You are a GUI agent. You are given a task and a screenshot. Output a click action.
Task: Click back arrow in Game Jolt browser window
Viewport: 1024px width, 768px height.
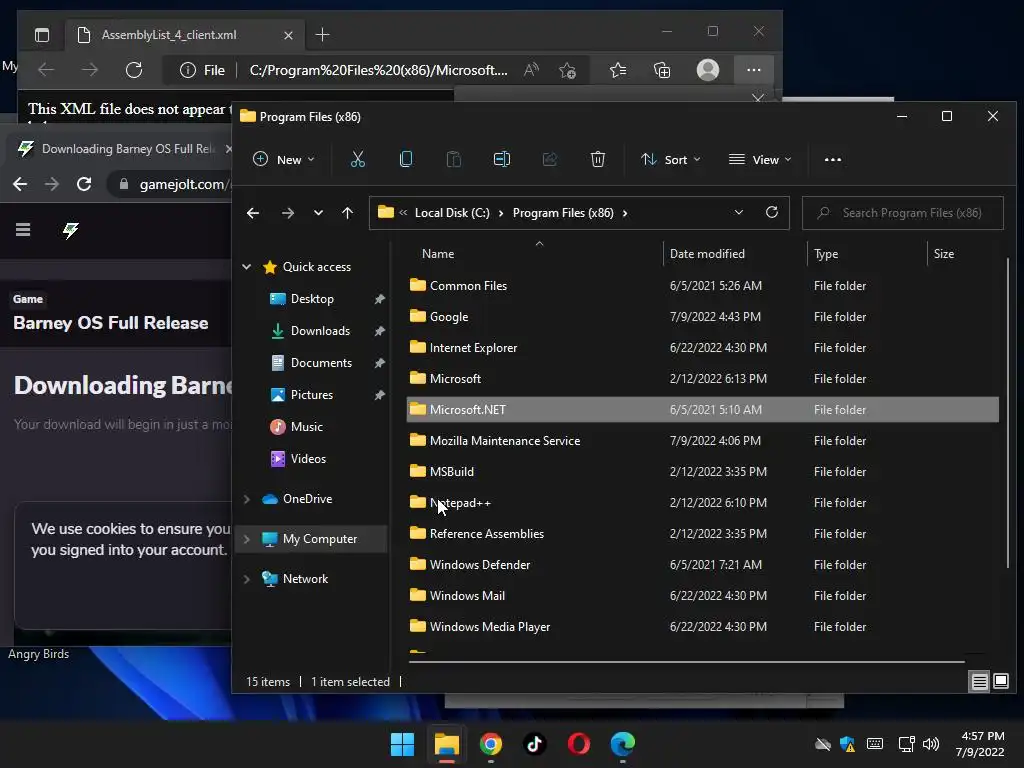20,184
